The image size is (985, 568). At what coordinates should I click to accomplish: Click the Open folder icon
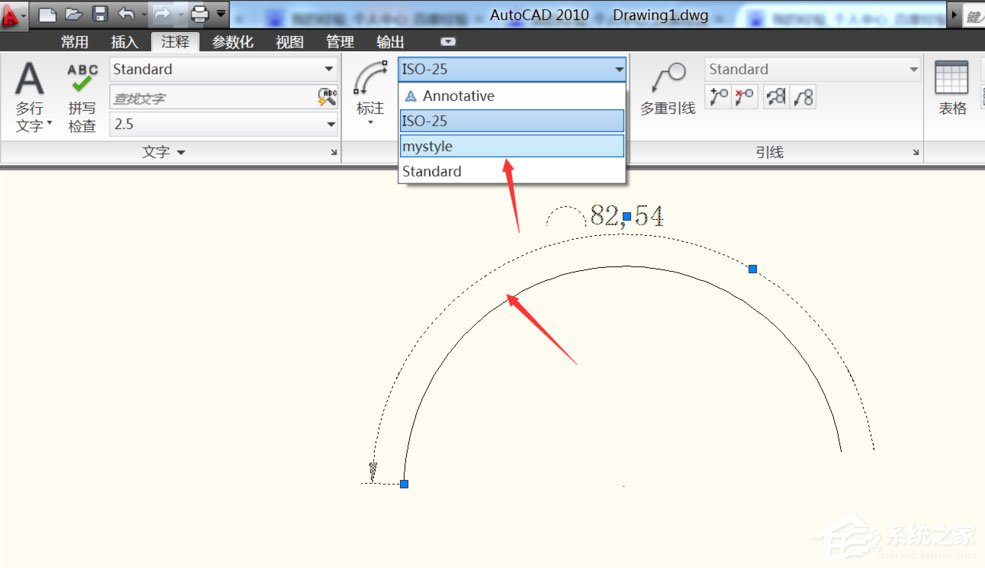(x=73, y=14)
